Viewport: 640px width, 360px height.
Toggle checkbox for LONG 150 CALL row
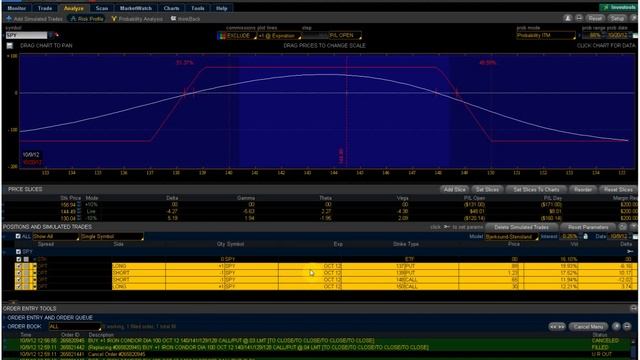(19, 287)
